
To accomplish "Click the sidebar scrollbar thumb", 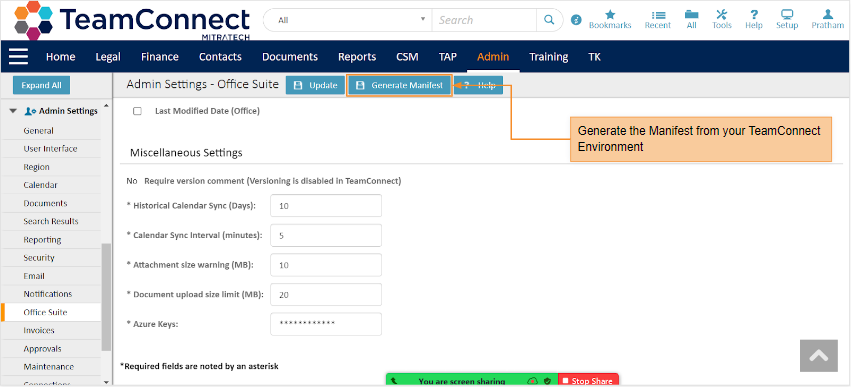I will click(x=106, y=297).
